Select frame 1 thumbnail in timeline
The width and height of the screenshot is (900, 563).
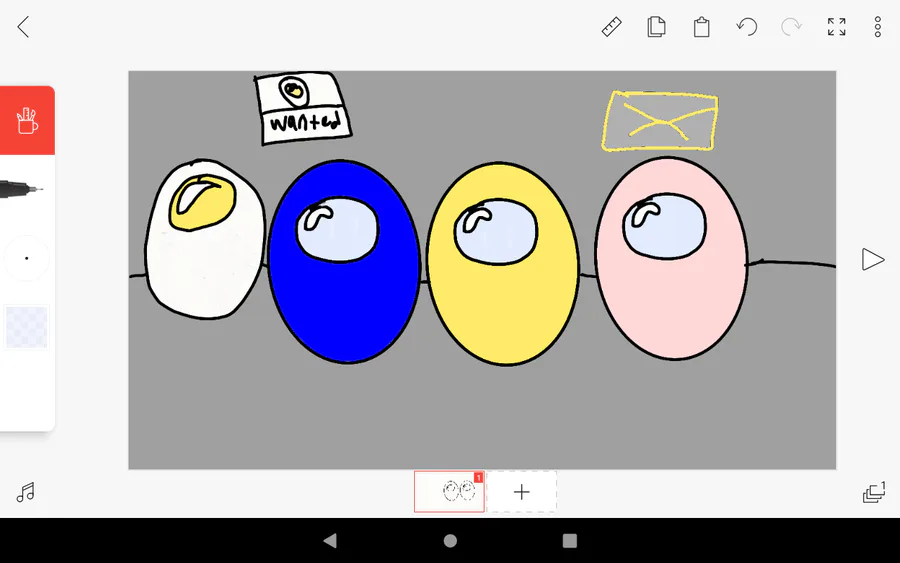point(449,492)
